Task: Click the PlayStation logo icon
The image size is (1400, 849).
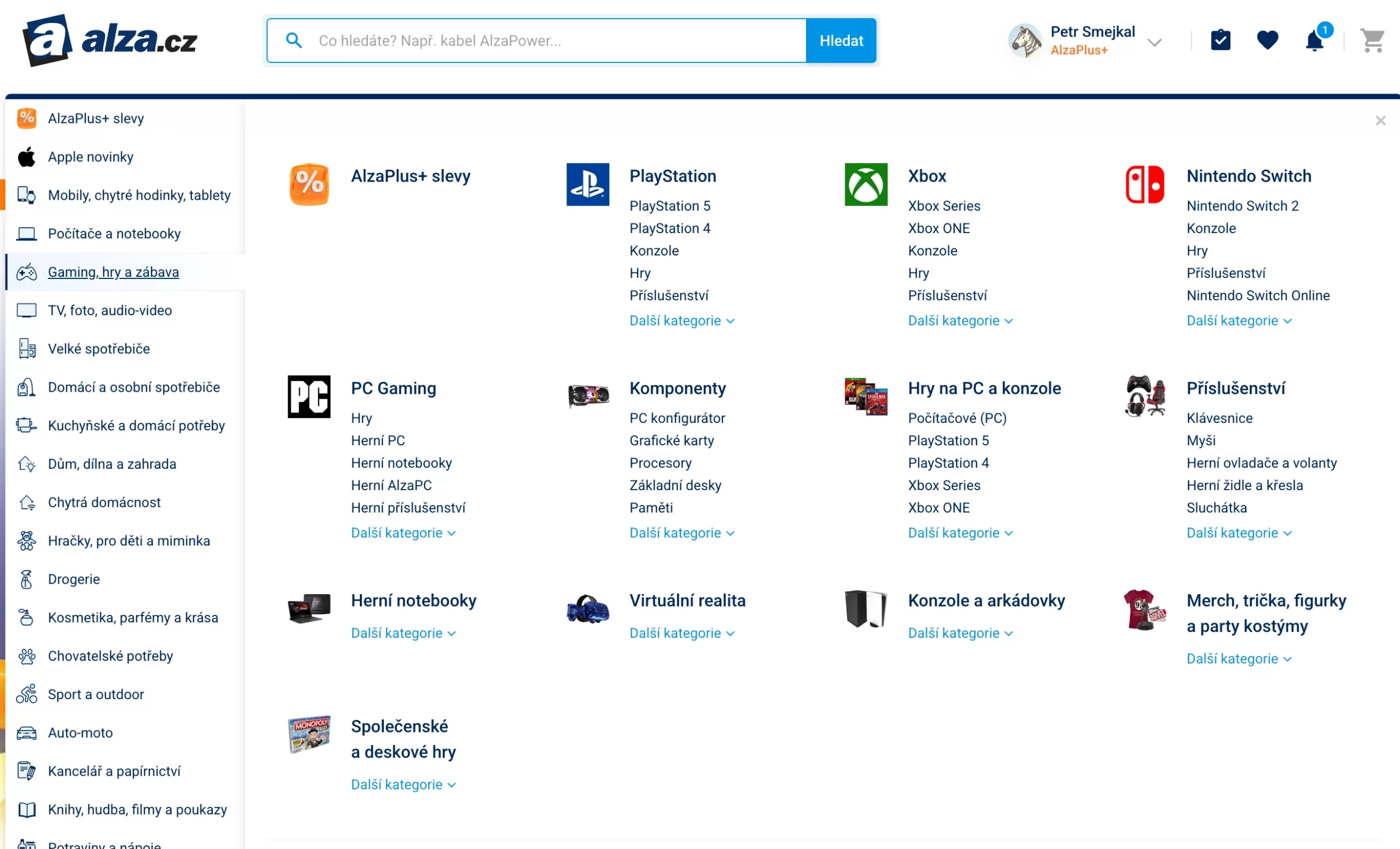Action: 587,184
